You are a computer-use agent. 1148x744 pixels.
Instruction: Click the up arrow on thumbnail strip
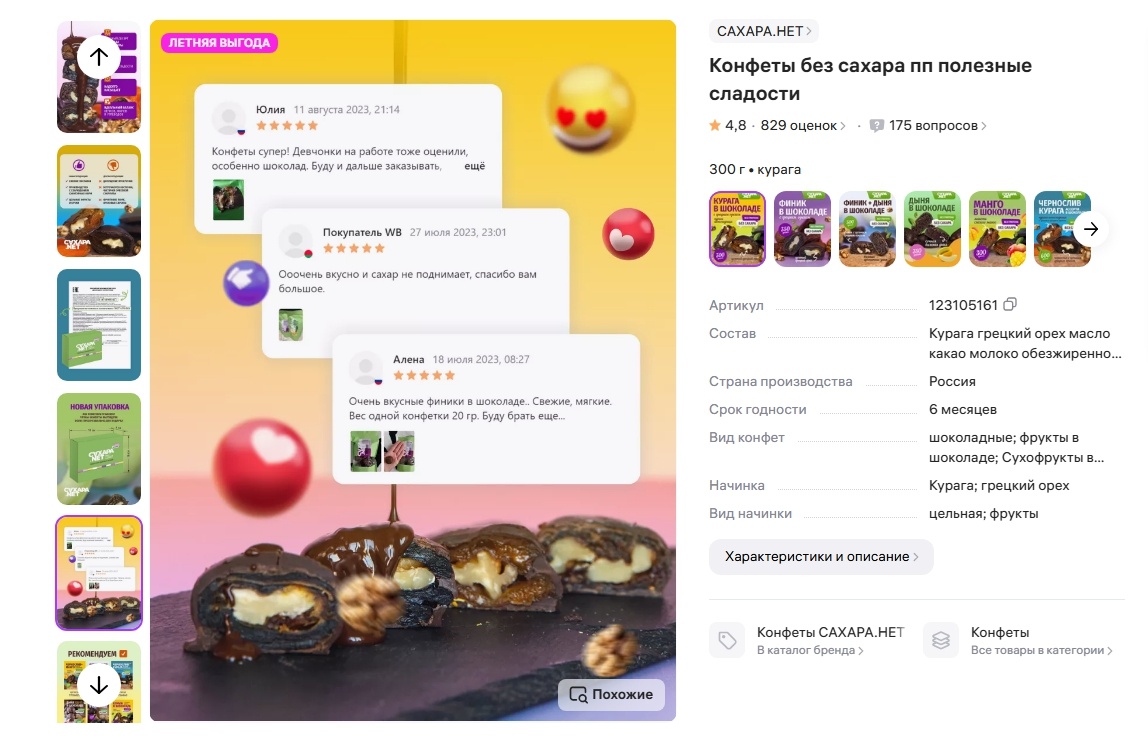pyautogui.click(x=99, y=56)
